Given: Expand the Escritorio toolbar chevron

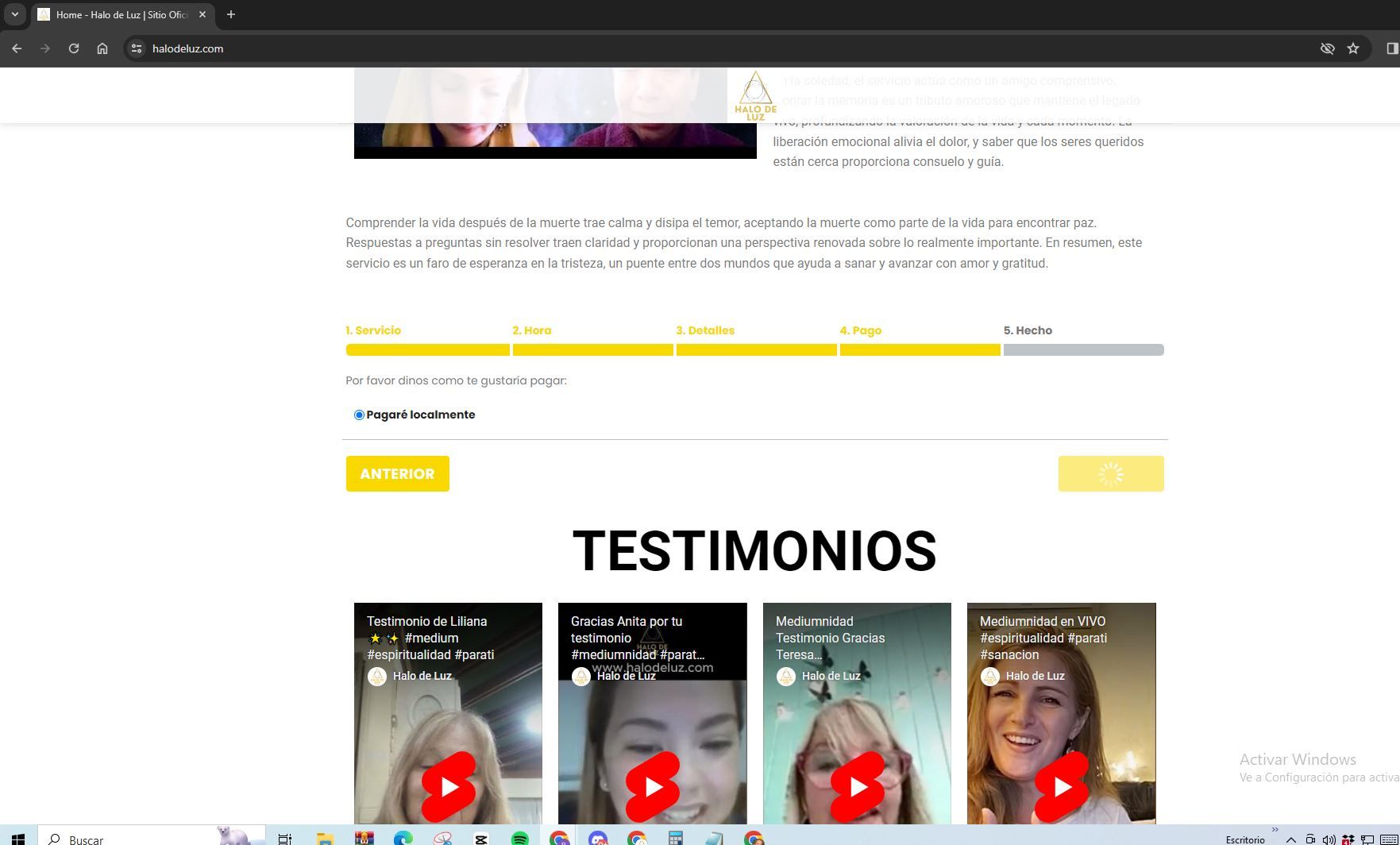Looking at the screenshot, I should (x=1275, y=830).
